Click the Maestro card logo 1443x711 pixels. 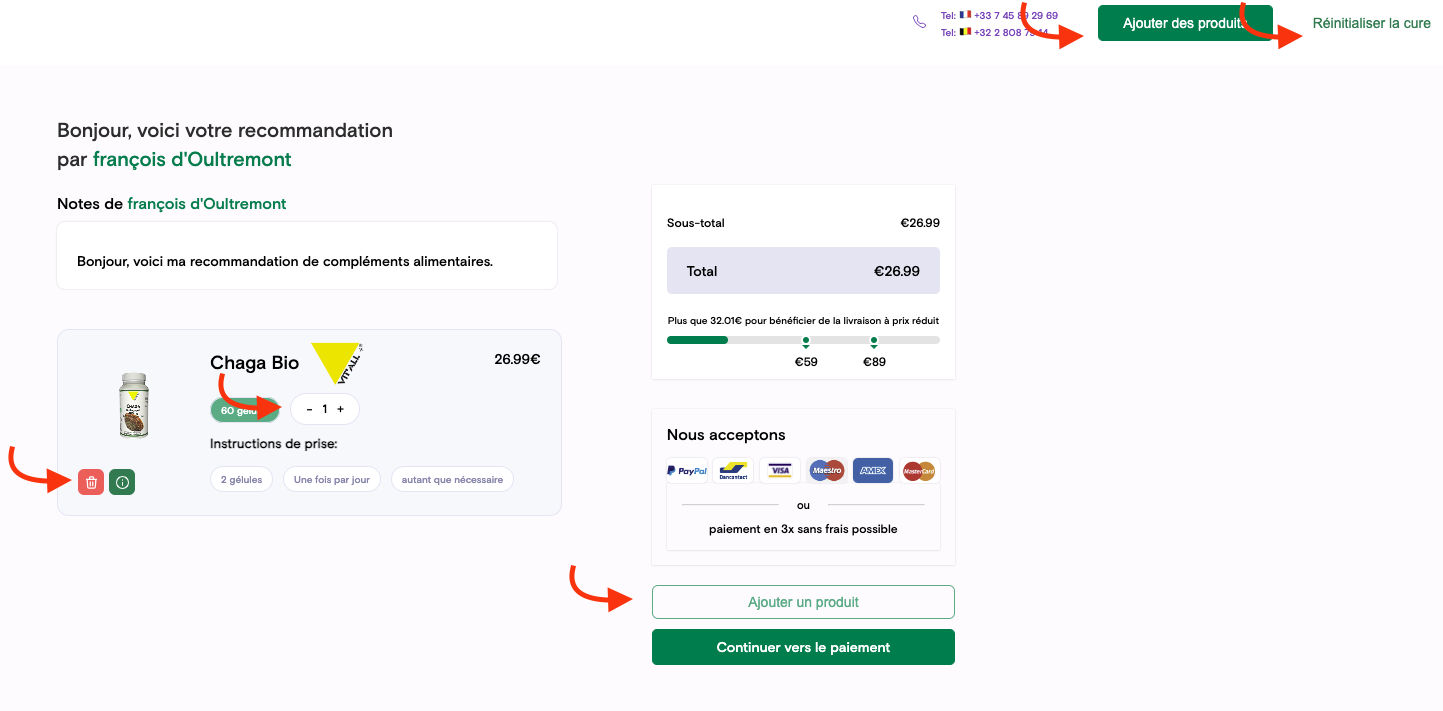827,470
